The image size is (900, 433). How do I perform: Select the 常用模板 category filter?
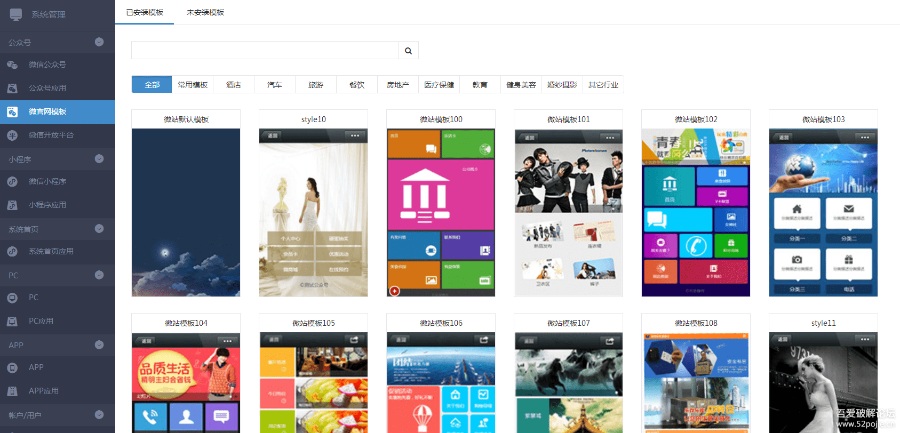point(193,84)
